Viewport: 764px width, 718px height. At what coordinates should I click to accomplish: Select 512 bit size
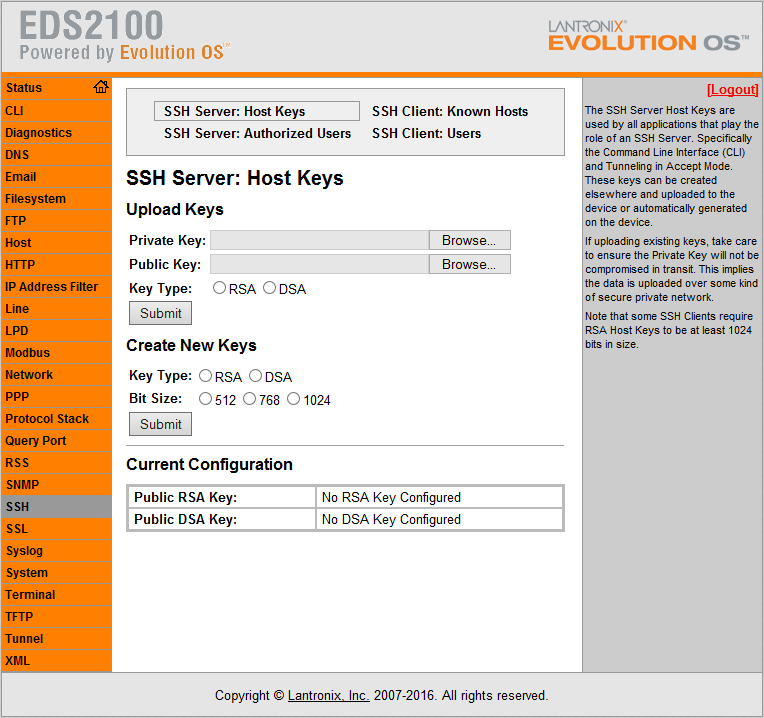coord(206,399)
